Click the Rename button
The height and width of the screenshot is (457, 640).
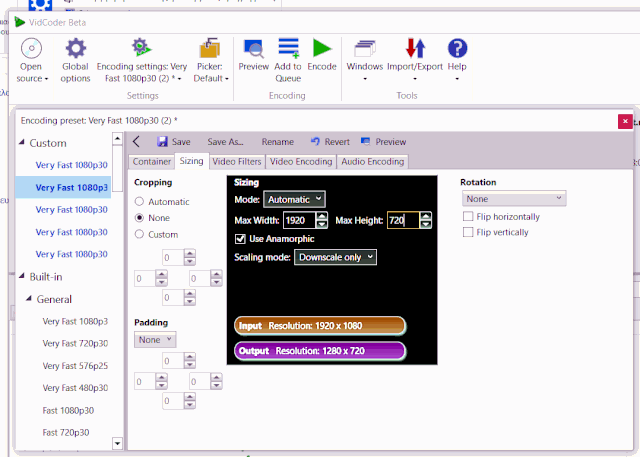click(x=278, y=142)
